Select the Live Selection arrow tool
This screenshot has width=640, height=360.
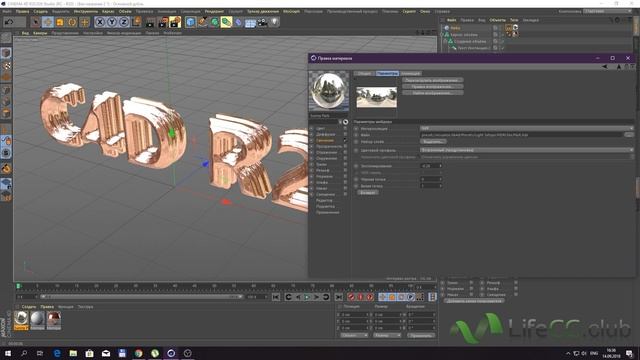point(36,22)
